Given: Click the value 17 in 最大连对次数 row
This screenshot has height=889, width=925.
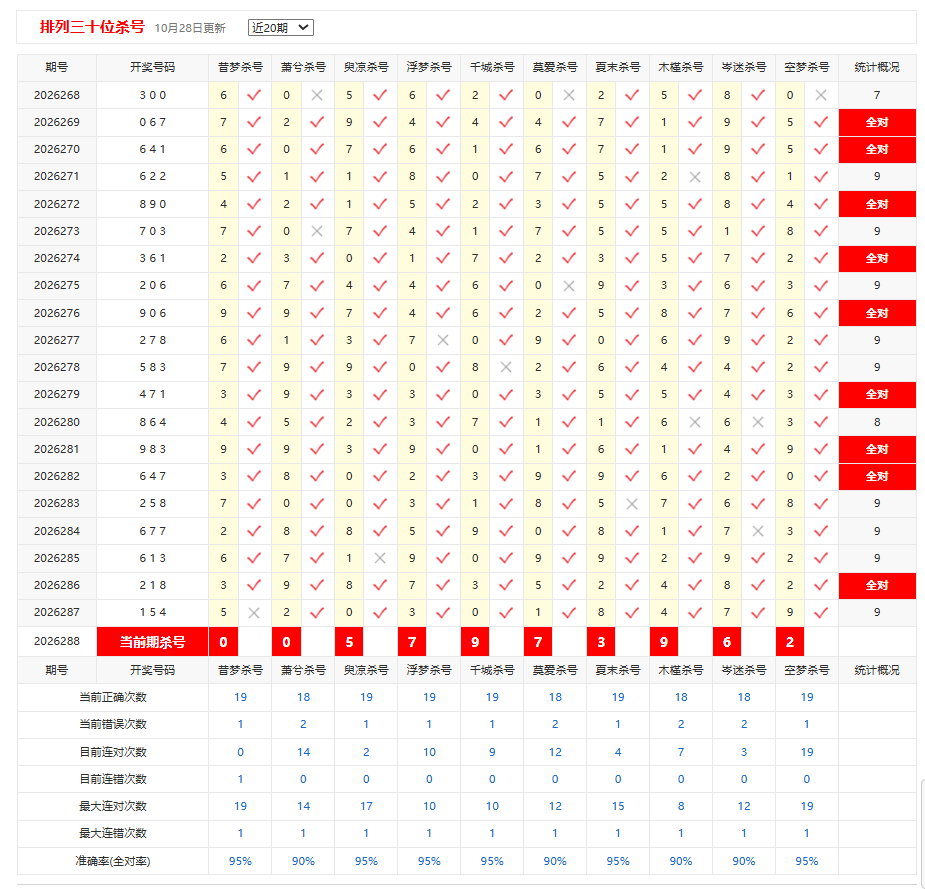Looking at the screenshot, I should click(366, 806).
